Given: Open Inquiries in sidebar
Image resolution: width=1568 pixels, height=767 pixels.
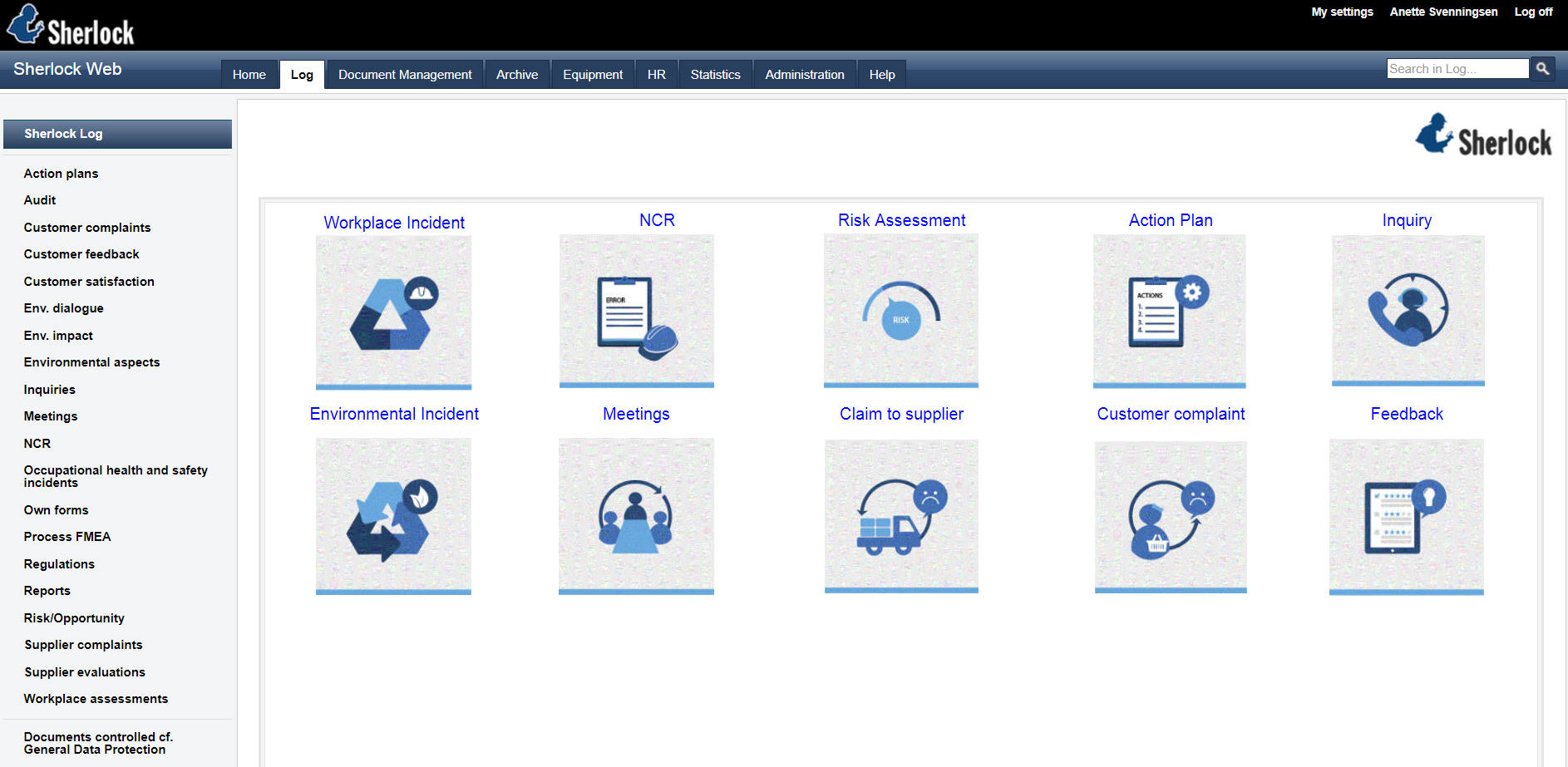Looking at the screenshot, I should tap(50, 390).
